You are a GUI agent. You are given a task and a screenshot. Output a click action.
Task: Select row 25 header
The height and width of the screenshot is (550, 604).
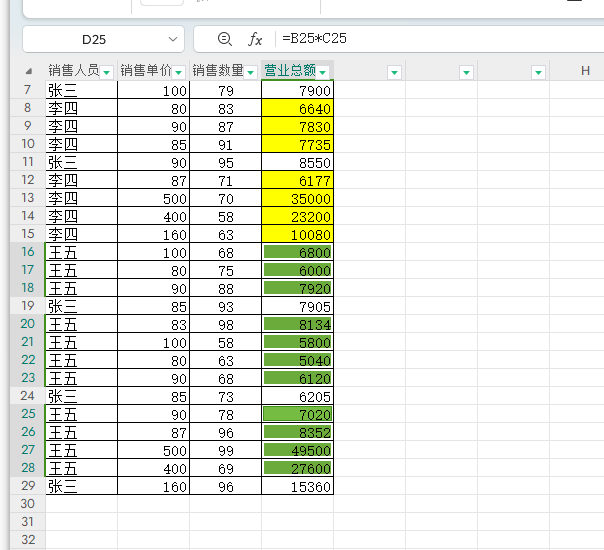point(27,414)
